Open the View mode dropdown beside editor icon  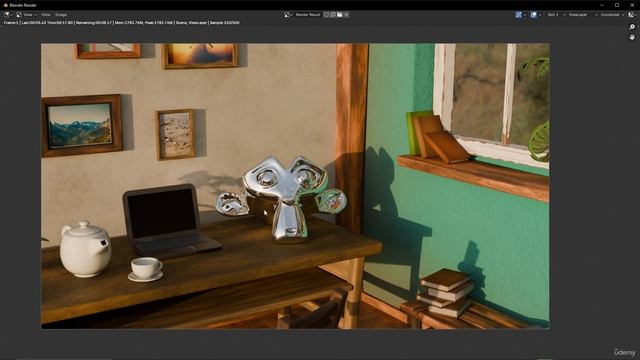(27, 15)
